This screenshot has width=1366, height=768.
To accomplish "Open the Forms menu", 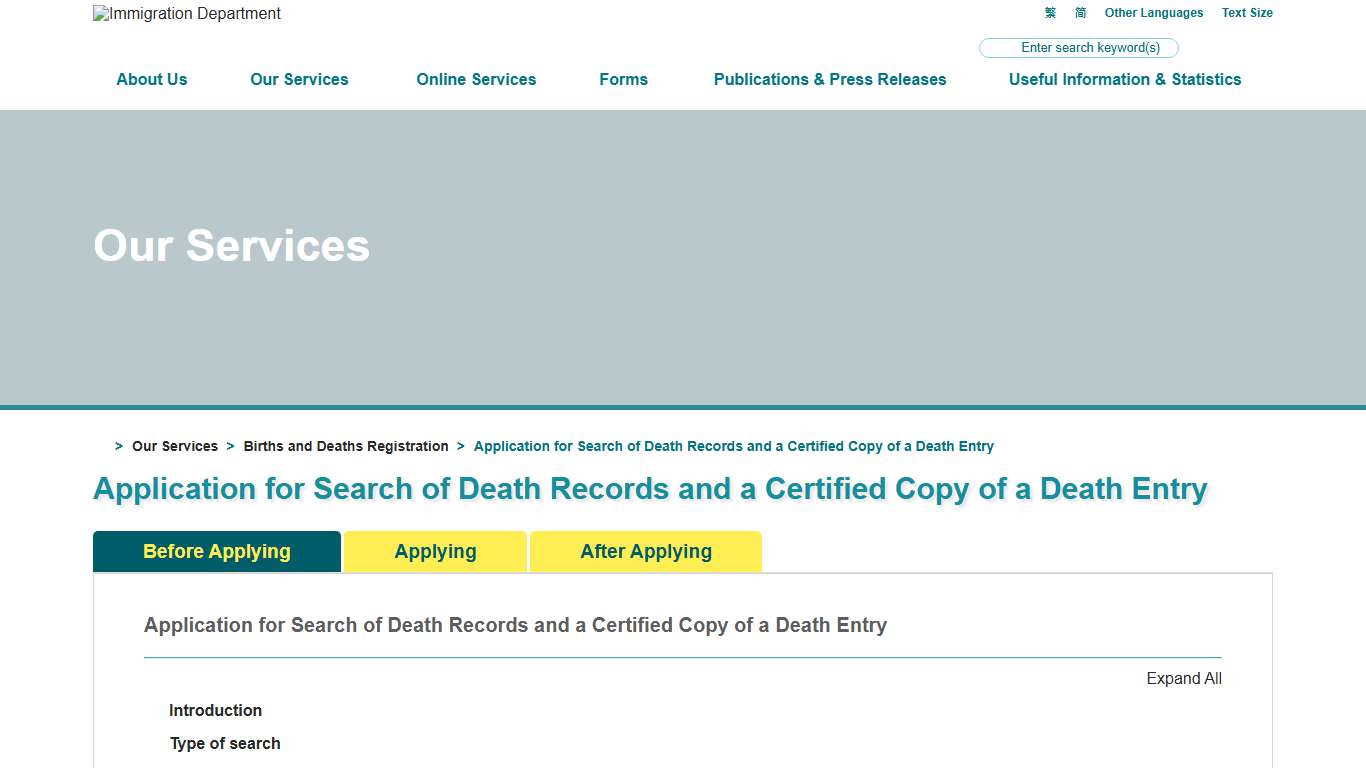I will [x=623, y=79].
